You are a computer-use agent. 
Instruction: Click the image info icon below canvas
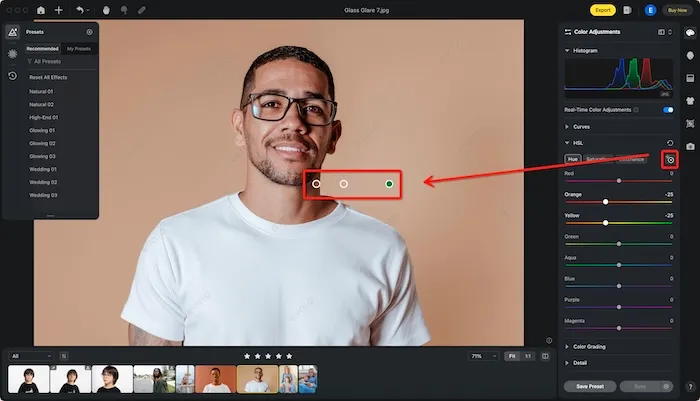[549, 340]
